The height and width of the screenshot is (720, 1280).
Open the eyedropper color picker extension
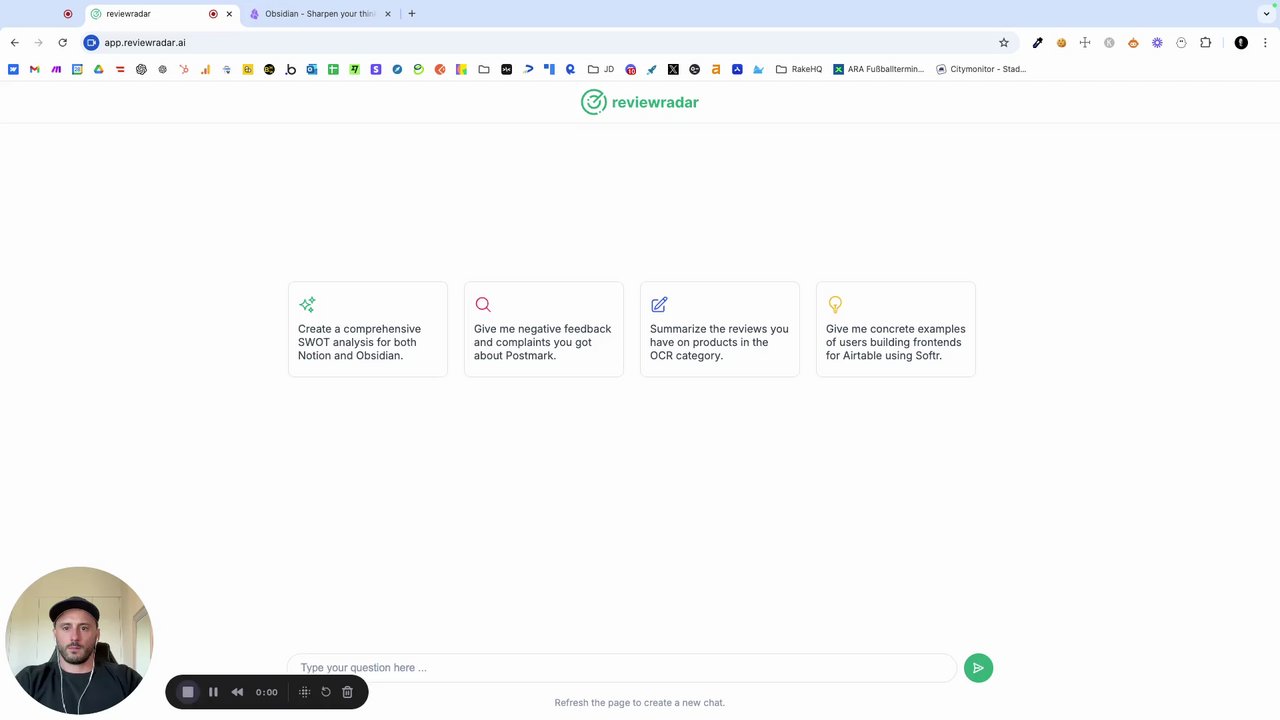pos(1038,43)
